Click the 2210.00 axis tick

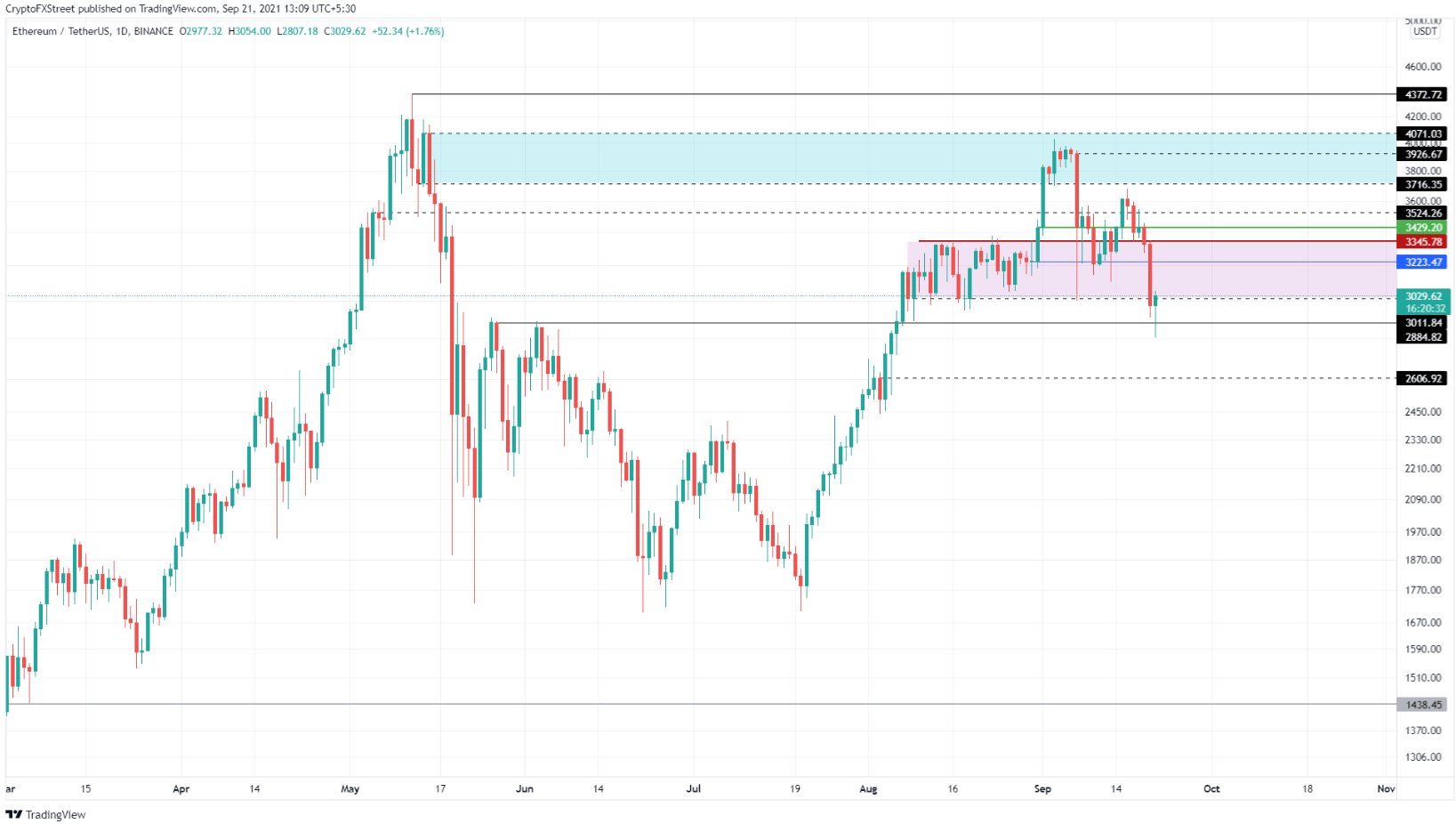[x=1423, y=469]
